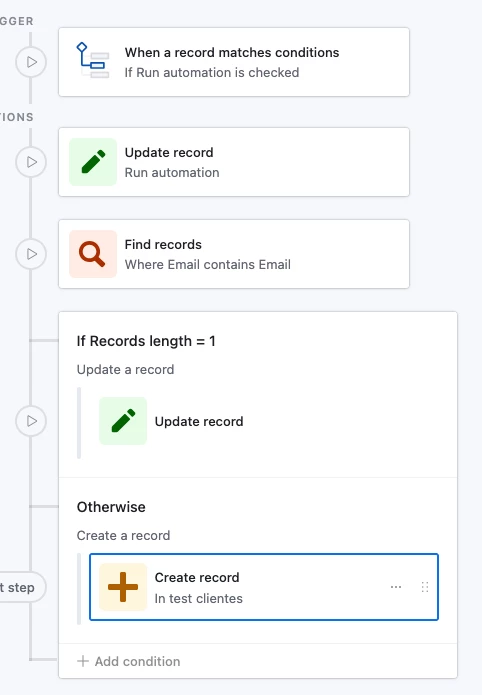Click the partially visible step button
The height and width of the screenshot is (695, 482).
[x=21, y=587]
